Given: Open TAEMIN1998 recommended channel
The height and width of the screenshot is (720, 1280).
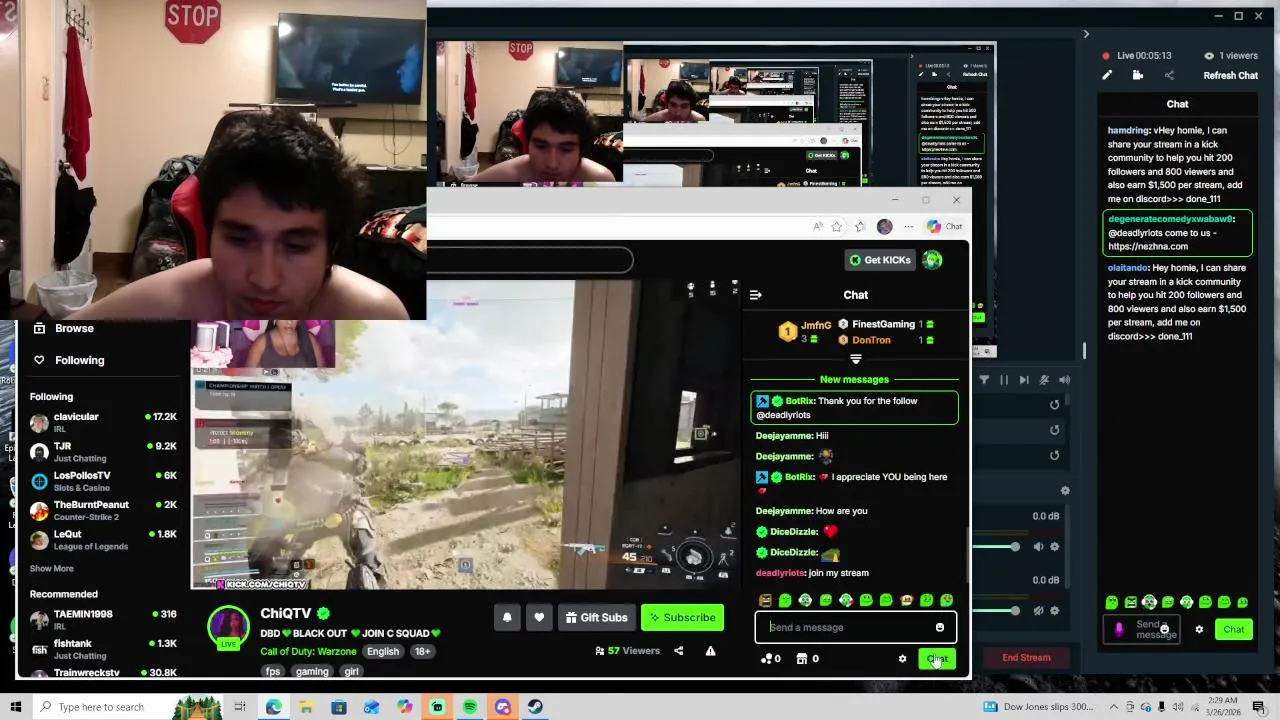Looking at the screenshot, I should tap(103, 619).
